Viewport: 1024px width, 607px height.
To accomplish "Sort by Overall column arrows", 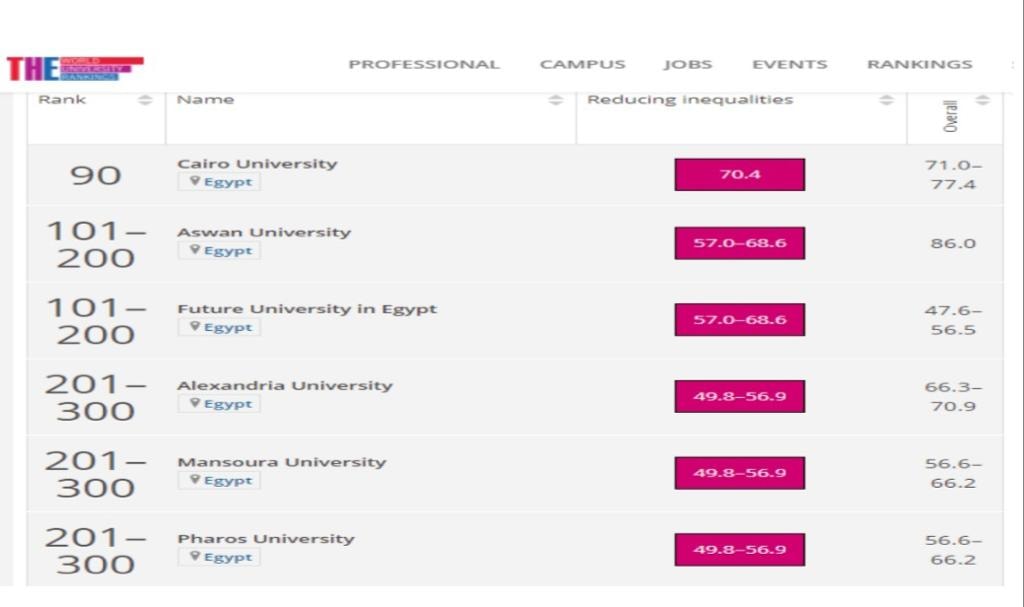I will [982, 100].
